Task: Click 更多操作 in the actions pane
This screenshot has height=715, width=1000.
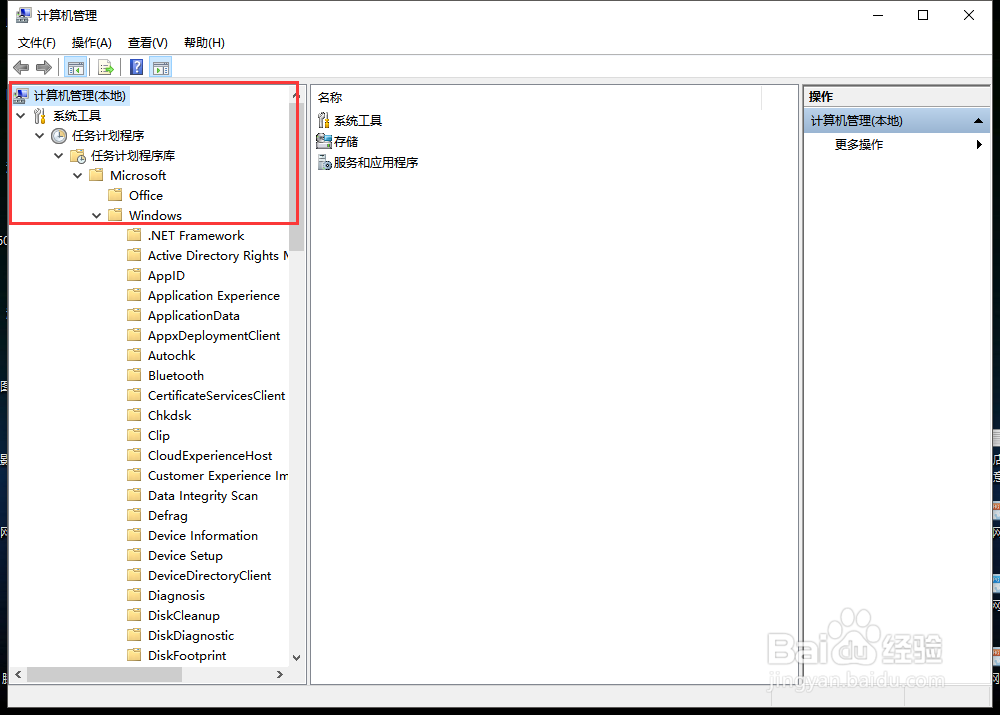Action: point(859,145)
